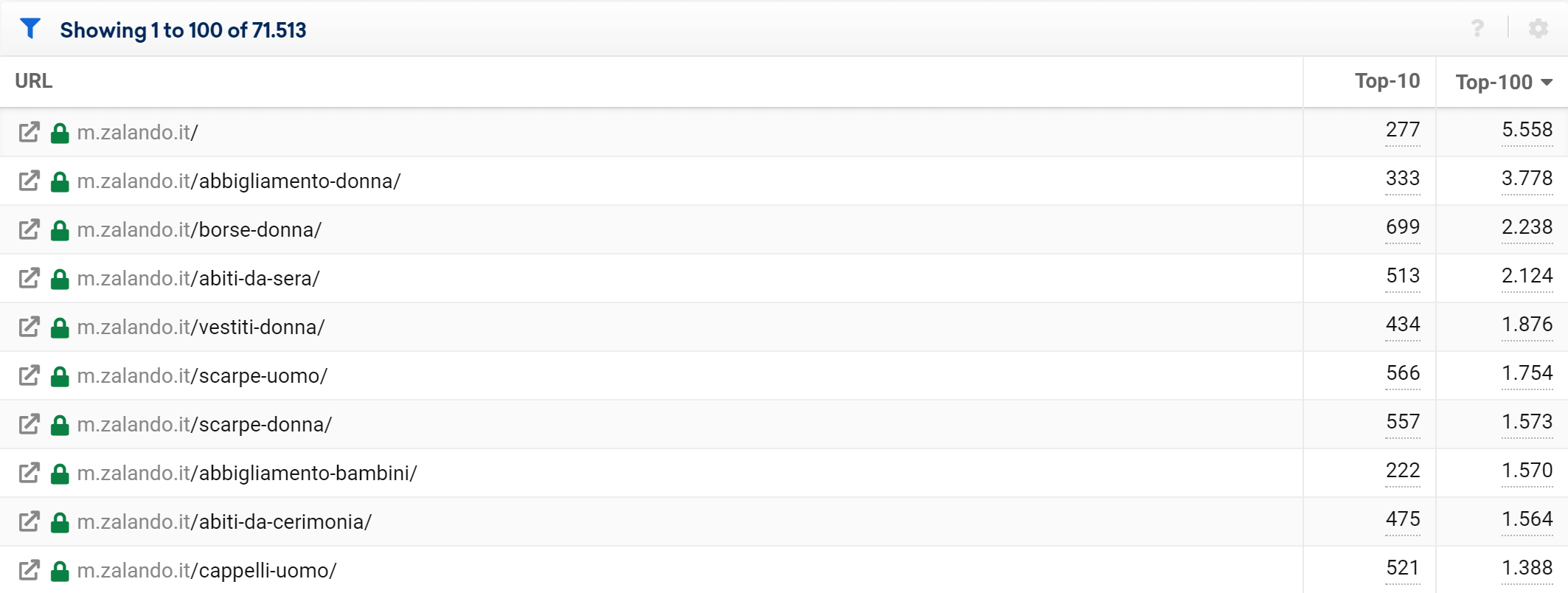
Task: Open the help question mark icon
Action: [1477, 29]
